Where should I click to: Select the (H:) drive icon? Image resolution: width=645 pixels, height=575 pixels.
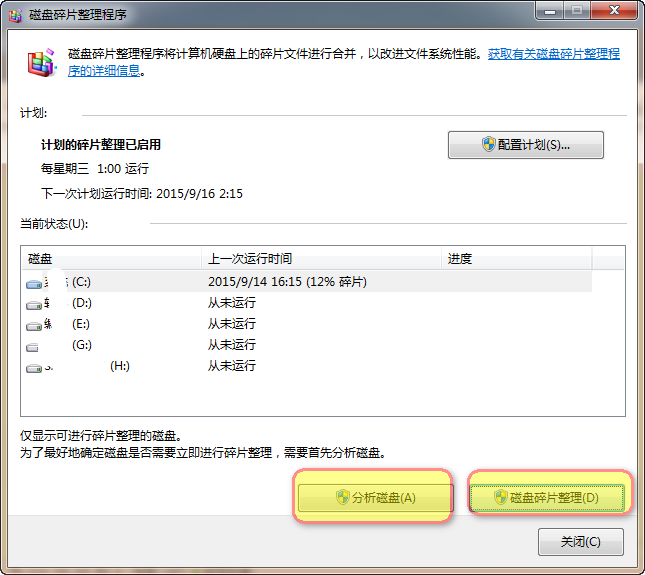[x=35, y=368]
